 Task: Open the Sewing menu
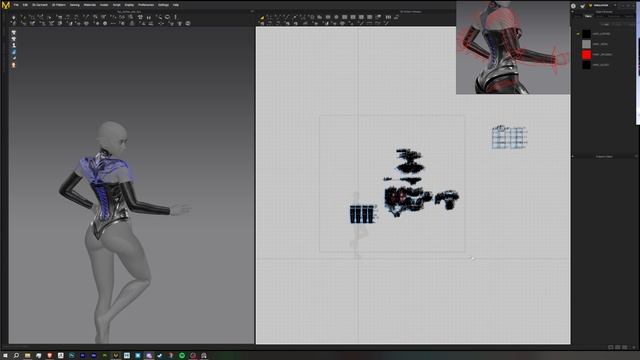75,5
